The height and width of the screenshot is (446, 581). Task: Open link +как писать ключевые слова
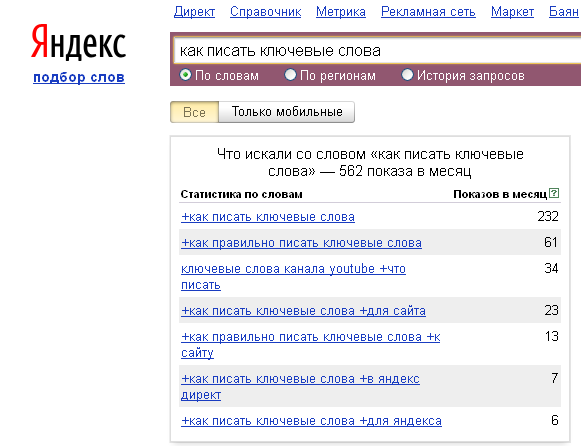point(268,217)
